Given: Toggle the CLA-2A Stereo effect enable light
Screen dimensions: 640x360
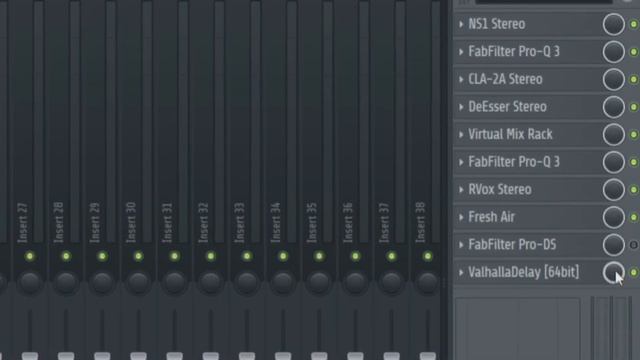Looking at the screenshot, I should (x=634, y=80).
